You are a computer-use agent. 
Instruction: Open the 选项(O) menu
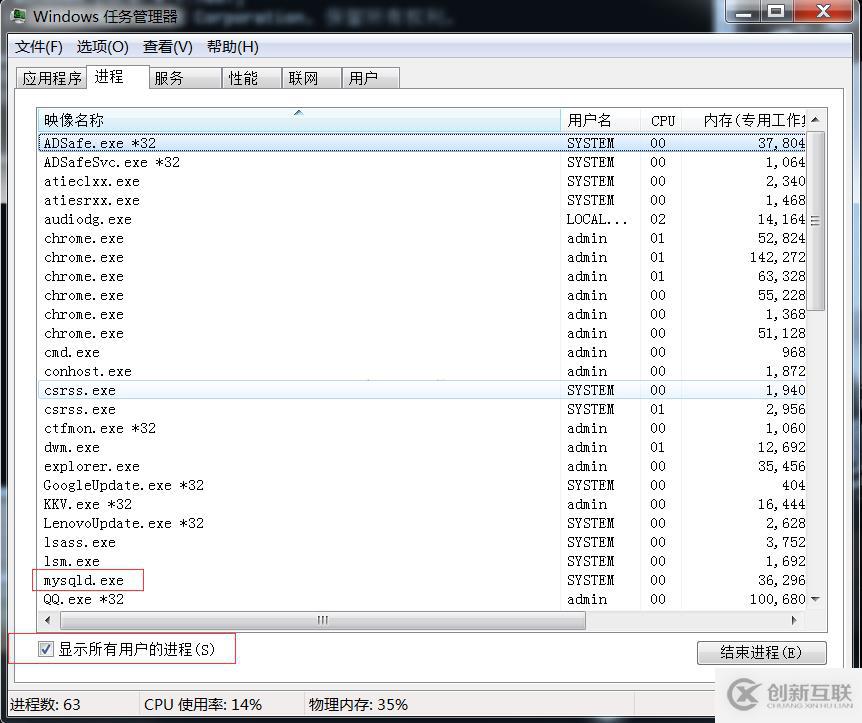coord(102,47)
